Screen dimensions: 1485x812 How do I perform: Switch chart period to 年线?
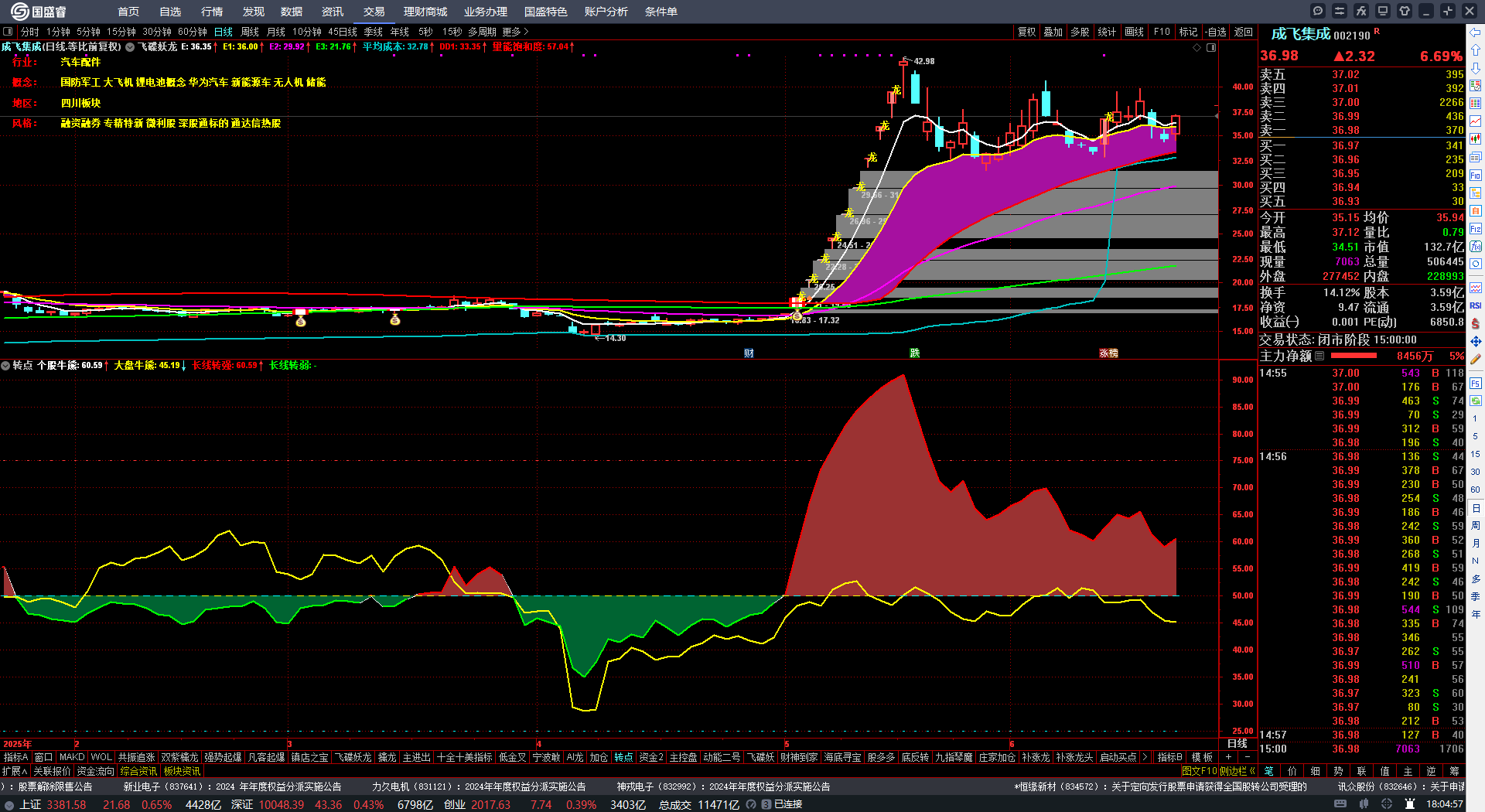(400, 32)
